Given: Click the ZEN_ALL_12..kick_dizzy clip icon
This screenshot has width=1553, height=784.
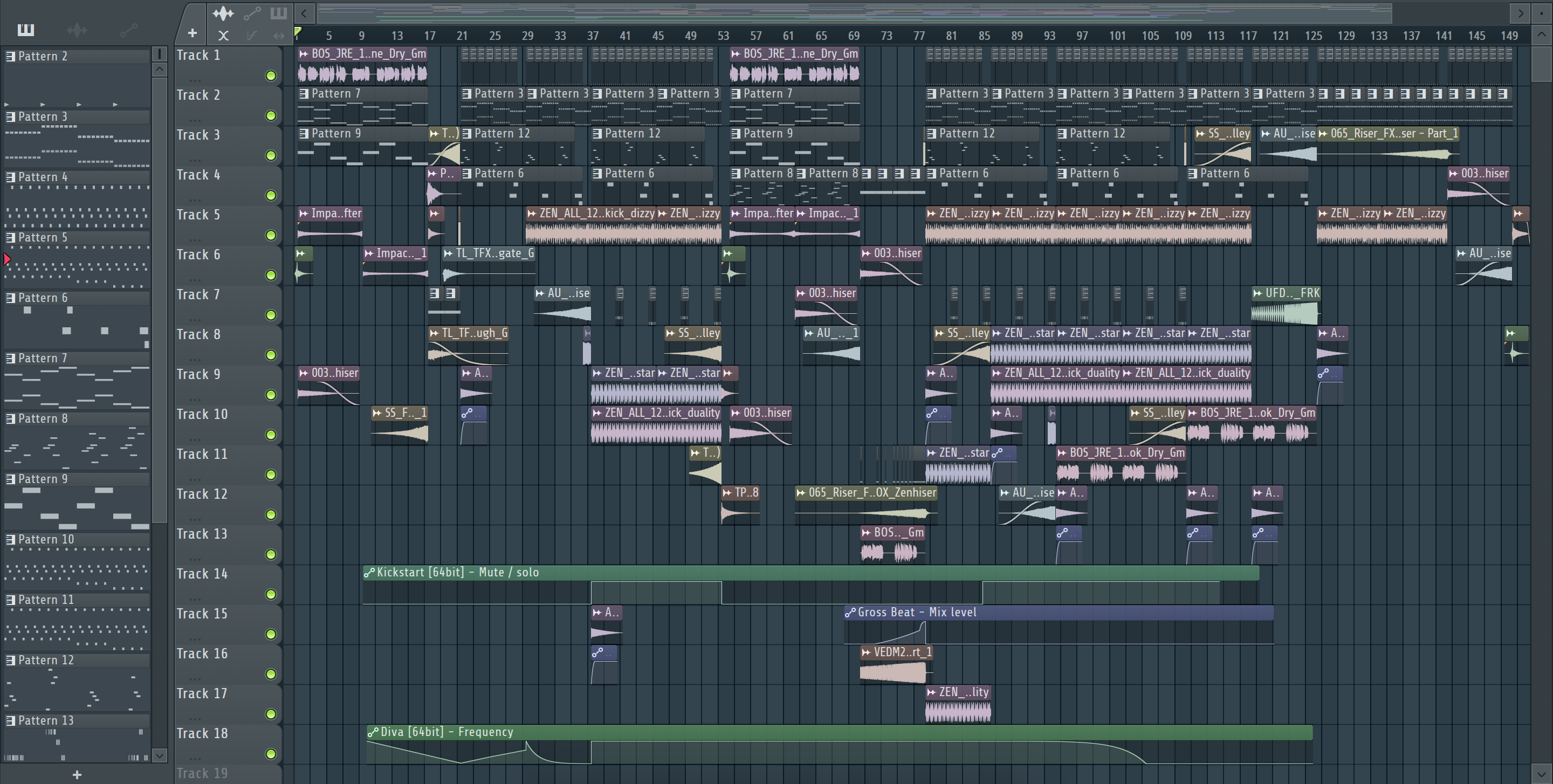Looking at the screenshot, I should (x=532, y=214).
